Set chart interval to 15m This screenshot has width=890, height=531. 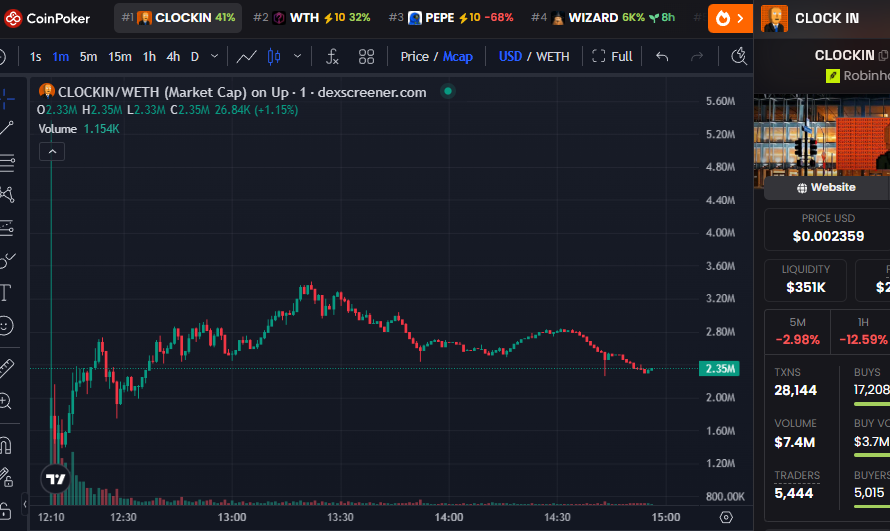click(120, 57)
